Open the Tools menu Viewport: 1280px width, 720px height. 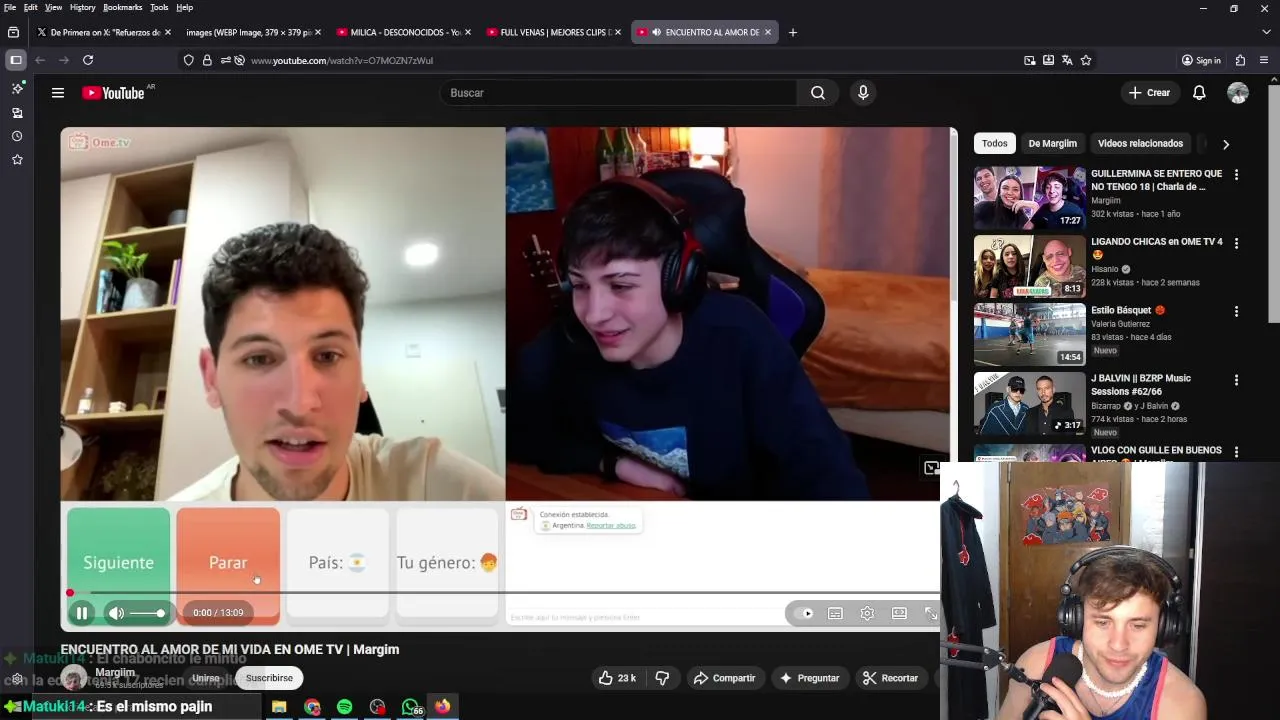(159, 7)
